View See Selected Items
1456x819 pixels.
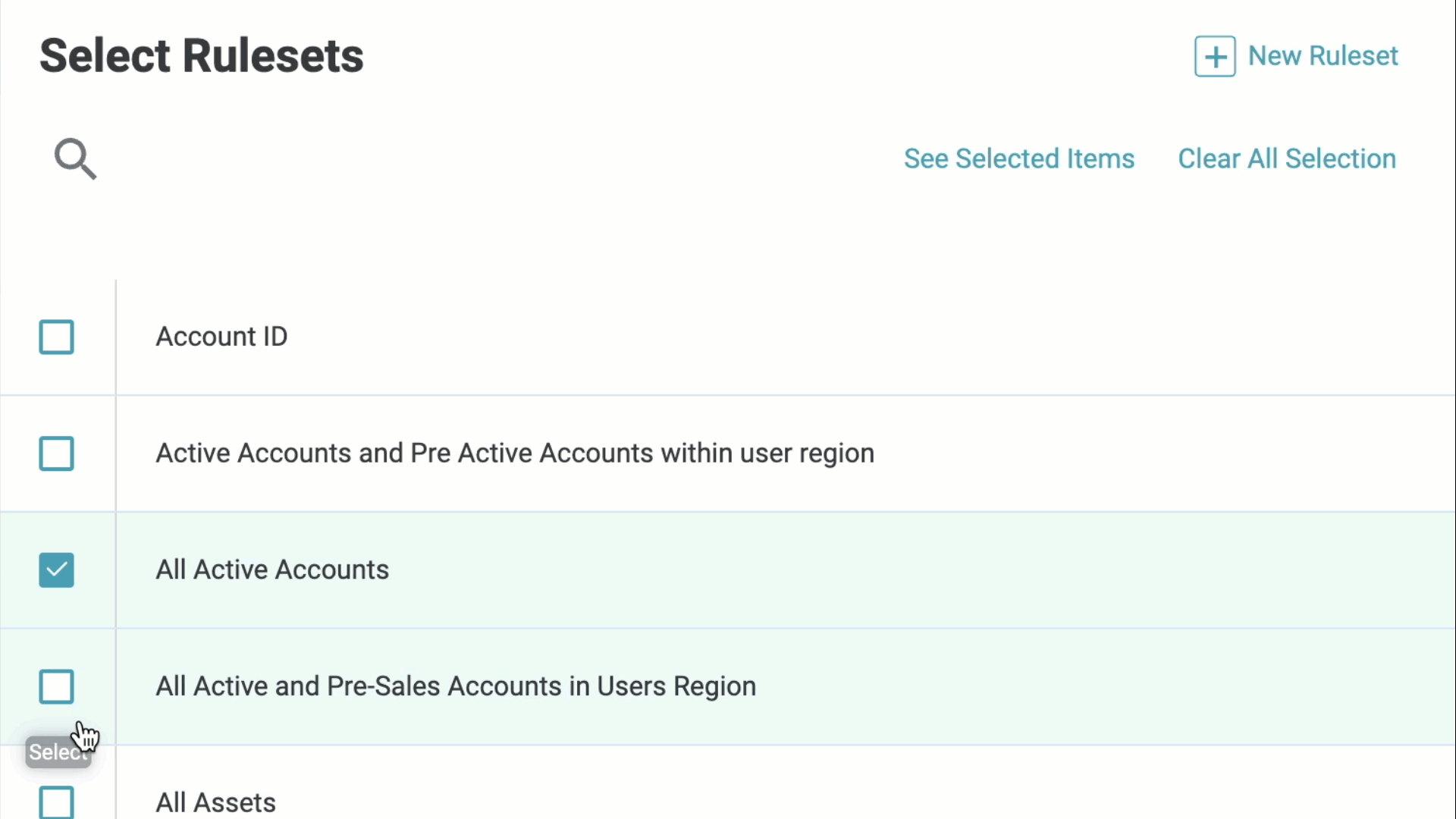click(x=1018, y=158)
